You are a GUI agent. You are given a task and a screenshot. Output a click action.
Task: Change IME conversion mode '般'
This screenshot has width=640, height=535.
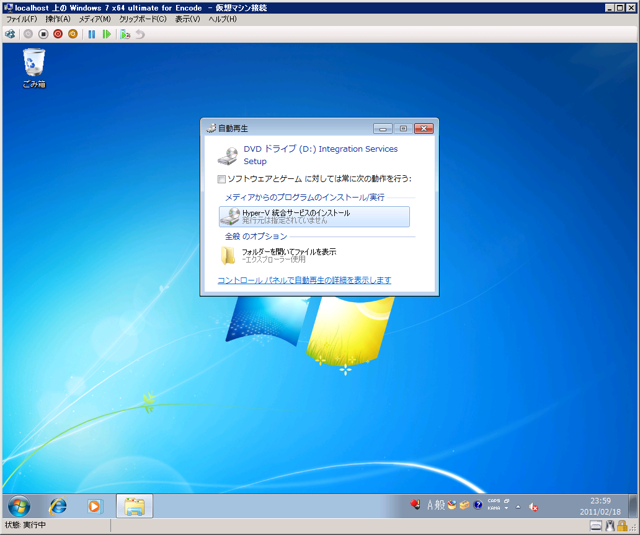click(x=440, y=506)
